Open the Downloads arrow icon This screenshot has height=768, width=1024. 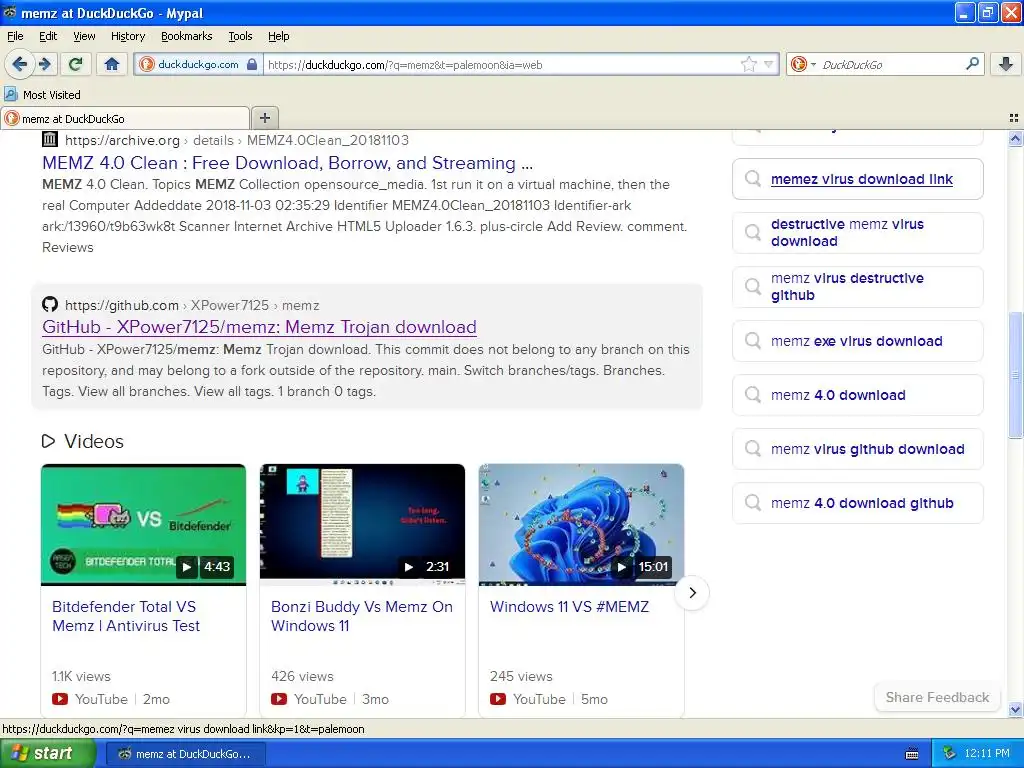click(1006, 64)
